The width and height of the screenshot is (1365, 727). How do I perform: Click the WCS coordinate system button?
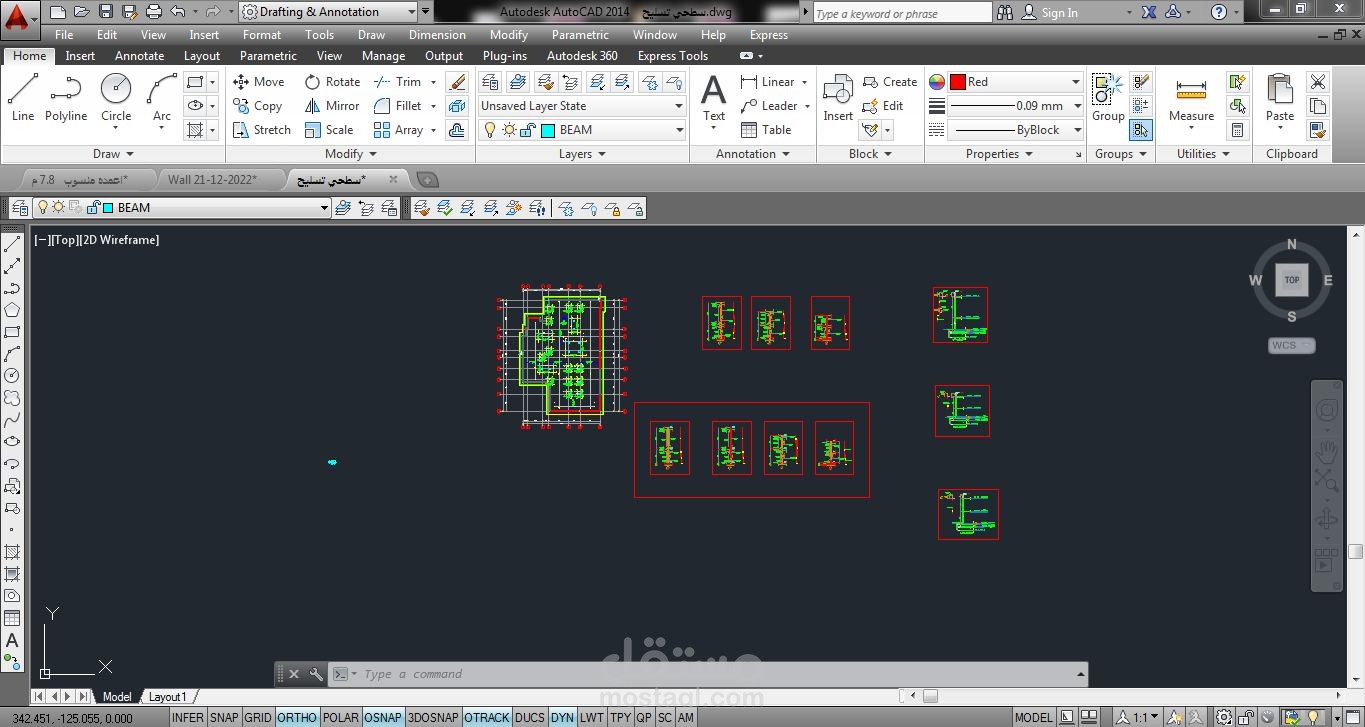1291,345
